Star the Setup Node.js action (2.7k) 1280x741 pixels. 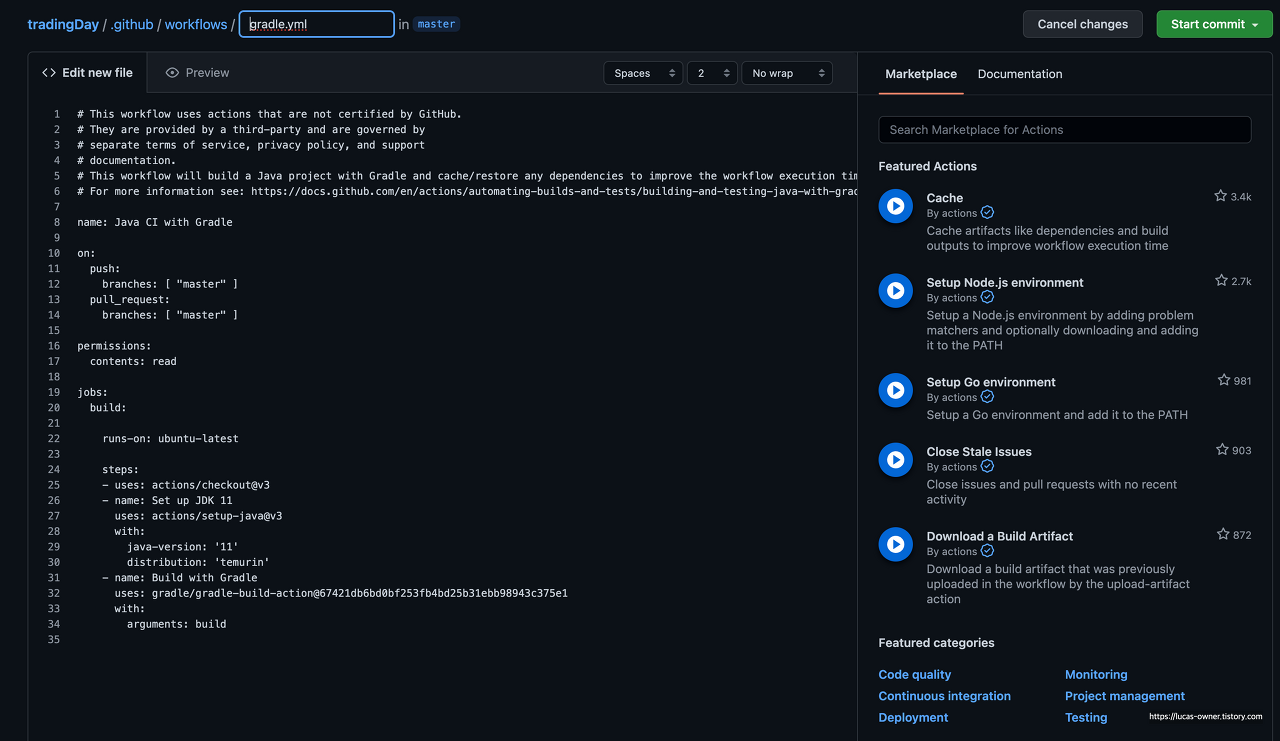pos(1221,281)
